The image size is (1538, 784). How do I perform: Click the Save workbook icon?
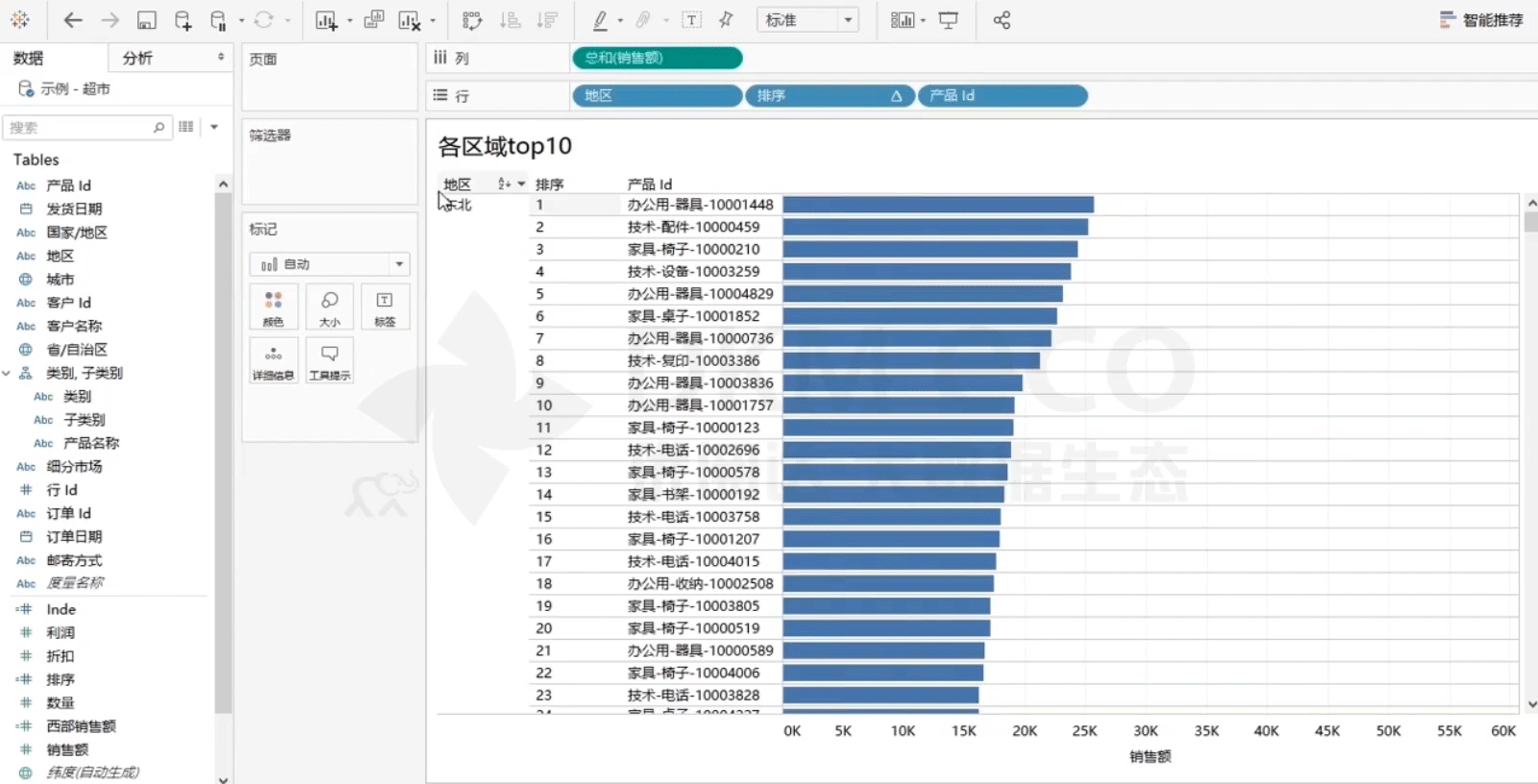(x=146, y=20)
